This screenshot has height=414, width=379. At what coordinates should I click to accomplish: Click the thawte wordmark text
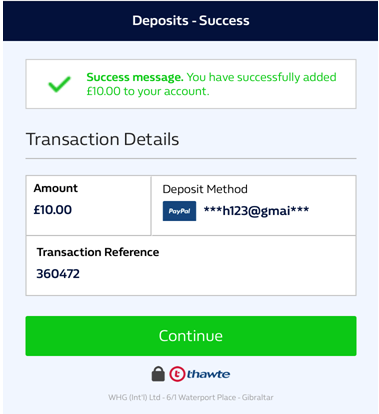click(208, 374)
